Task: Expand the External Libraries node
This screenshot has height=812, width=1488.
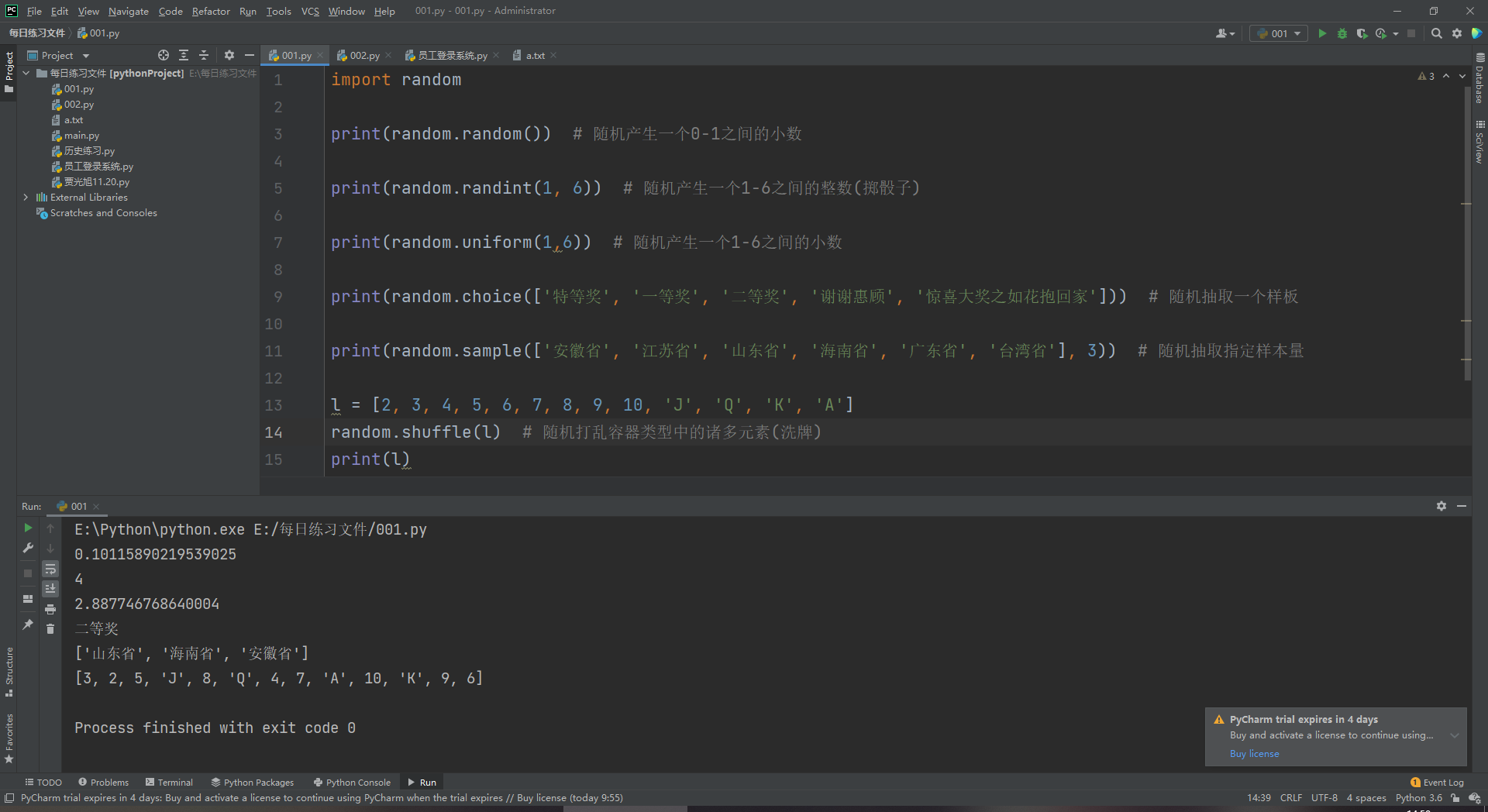Action: point(26,197)
